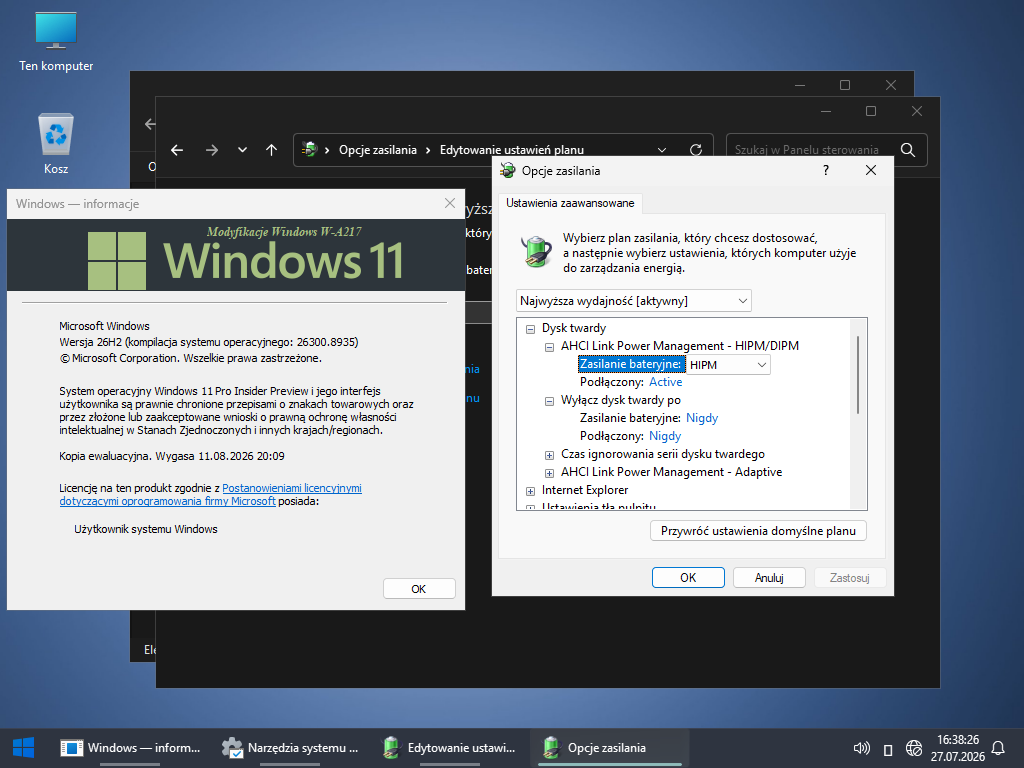
Task: Open the Najwyższa wydajność plan dropdown
Action: tap(633, 301)
